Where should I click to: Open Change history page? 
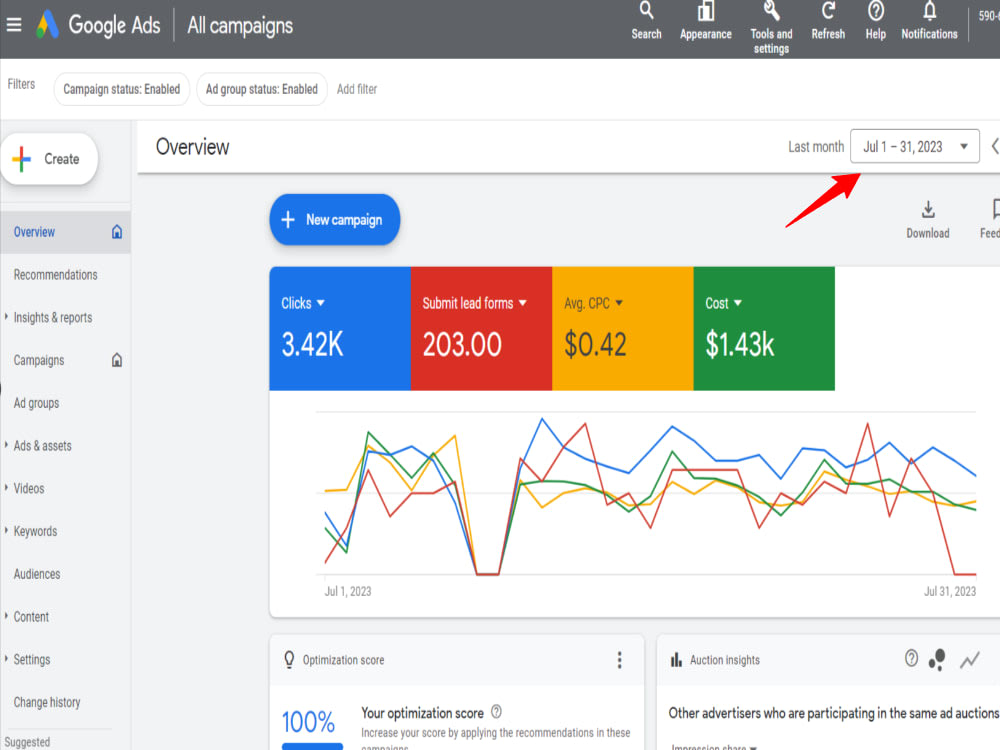47,702
